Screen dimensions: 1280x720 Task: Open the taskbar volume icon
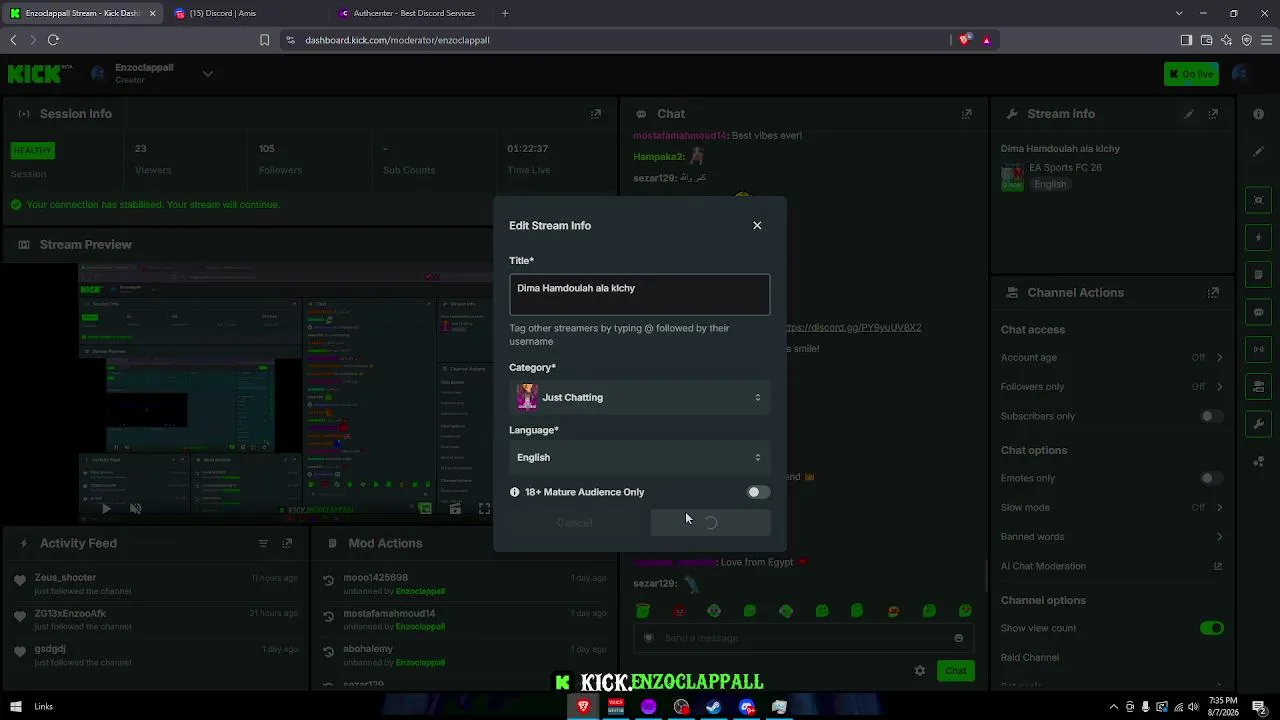coord(1193,707)
